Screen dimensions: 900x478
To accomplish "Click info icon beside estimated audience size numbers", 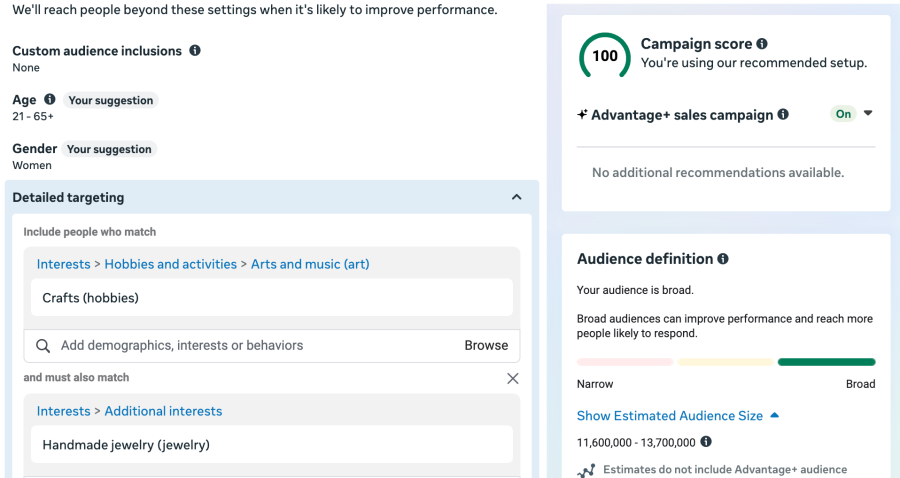I will click(706, 442).
